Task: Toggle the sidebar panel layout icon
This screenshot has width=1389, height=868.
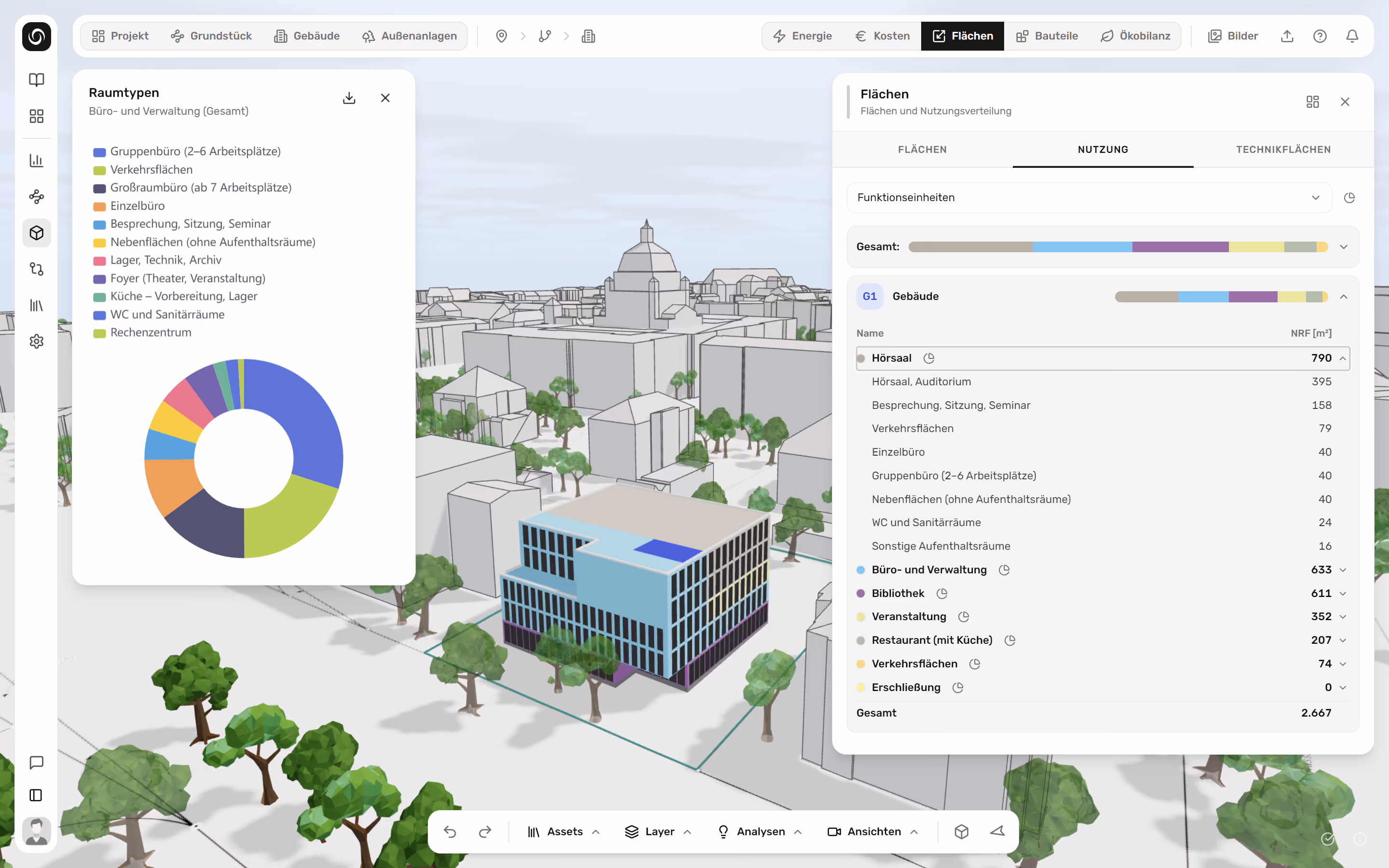Action: [36, 795]
